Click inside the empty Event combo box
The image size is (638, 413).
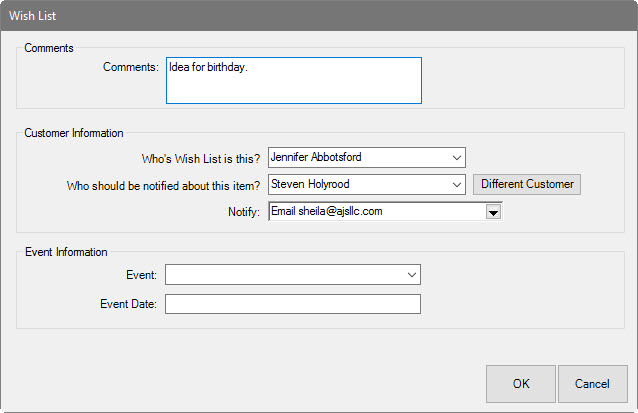(284, 275)
